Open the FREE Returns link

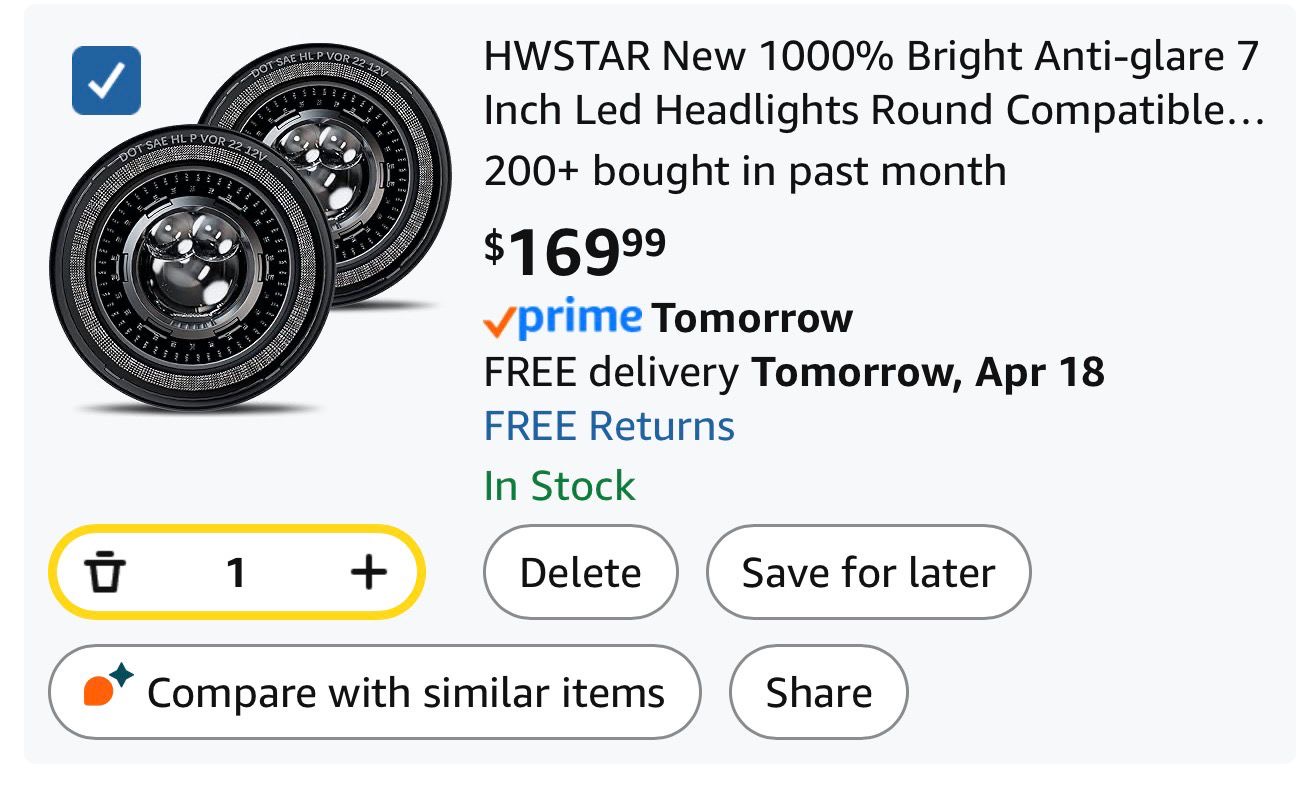pyautogui.click(x=609, y=426)
